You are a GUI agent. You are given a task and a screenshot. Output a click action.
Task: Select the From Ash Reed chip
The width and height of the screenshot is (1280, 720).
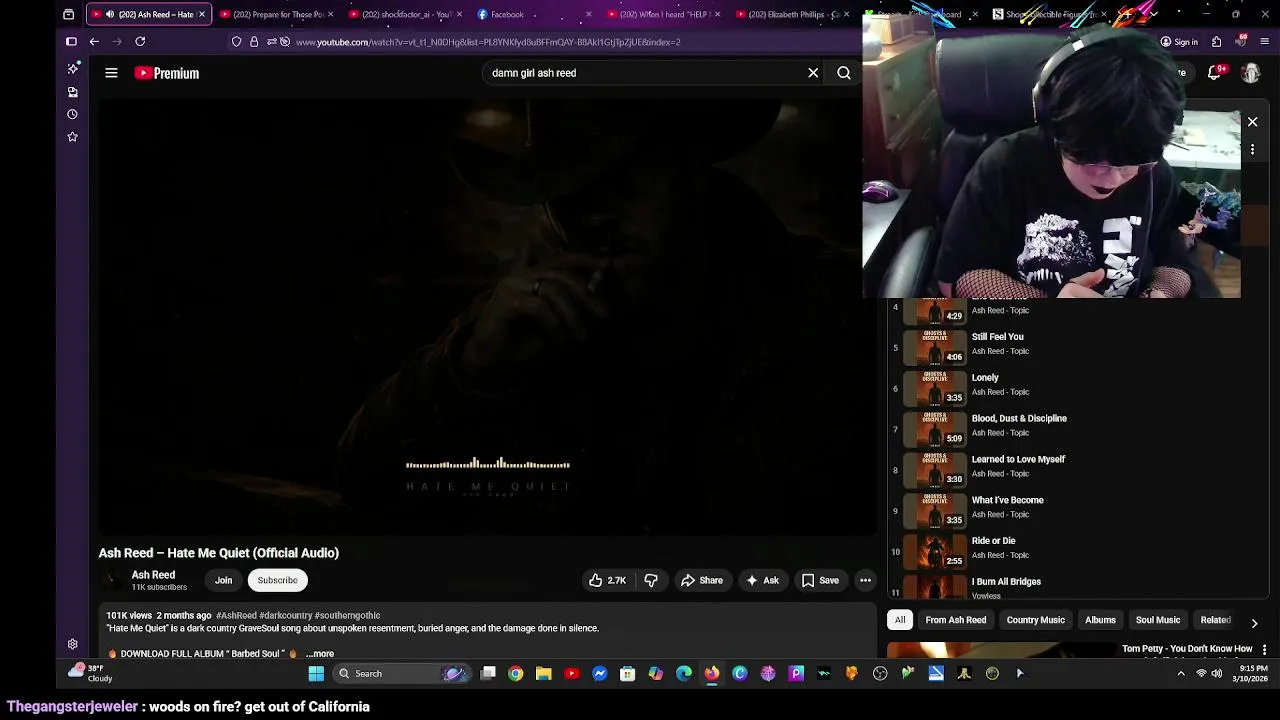coord(956,620)
